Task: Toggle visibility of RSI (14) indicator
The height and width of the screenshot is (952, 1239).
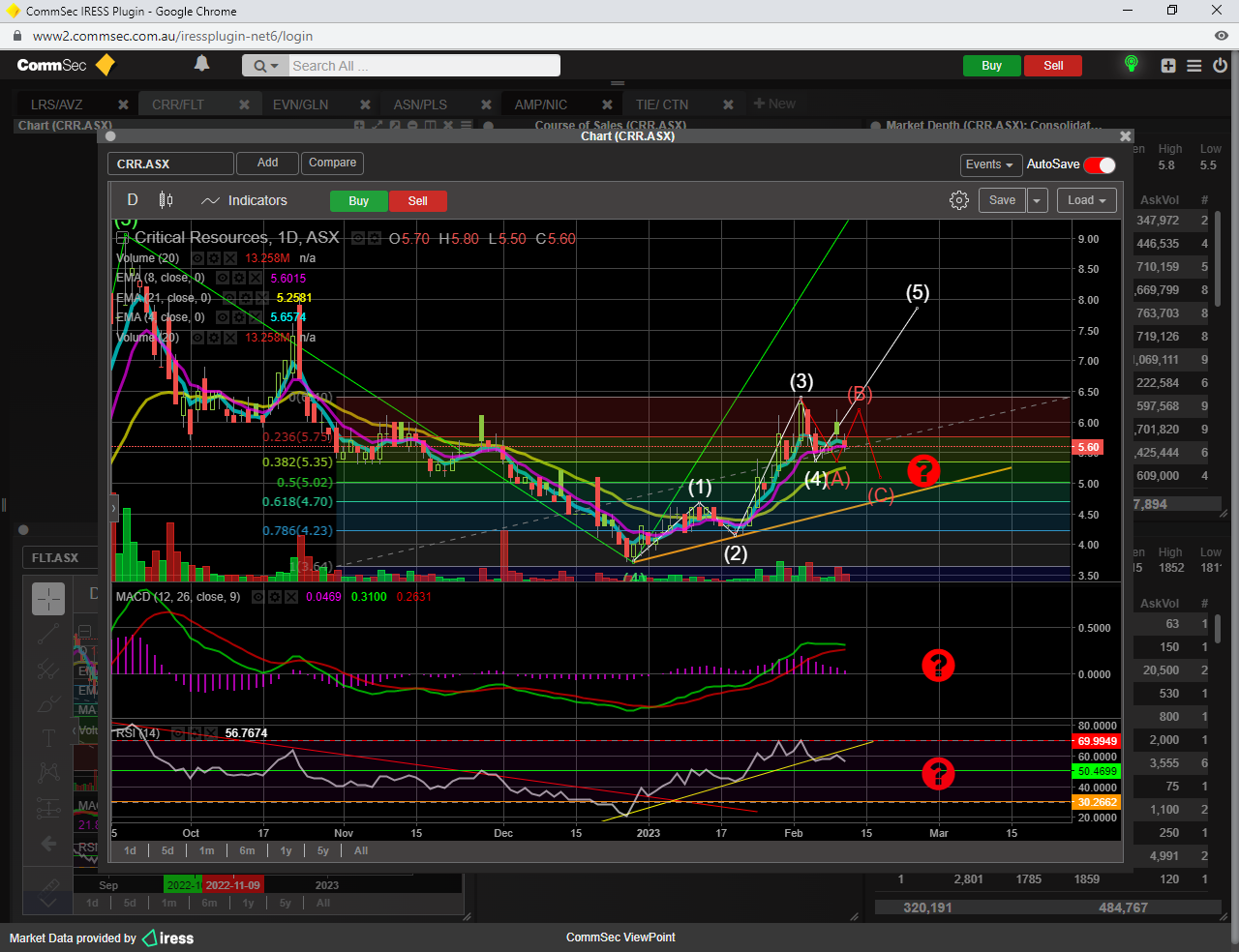Action: pyautogui.click(x=177, y=733)
